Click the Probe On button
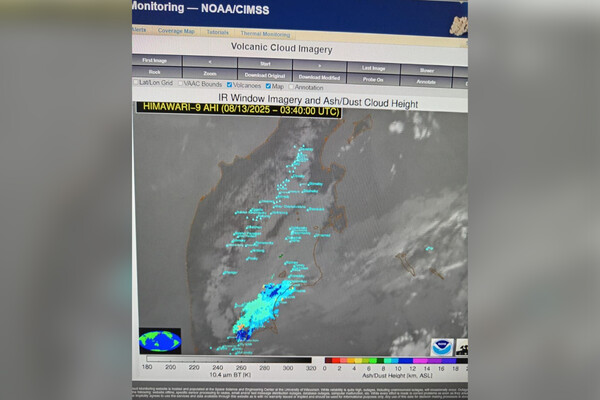 pos(373,79)
